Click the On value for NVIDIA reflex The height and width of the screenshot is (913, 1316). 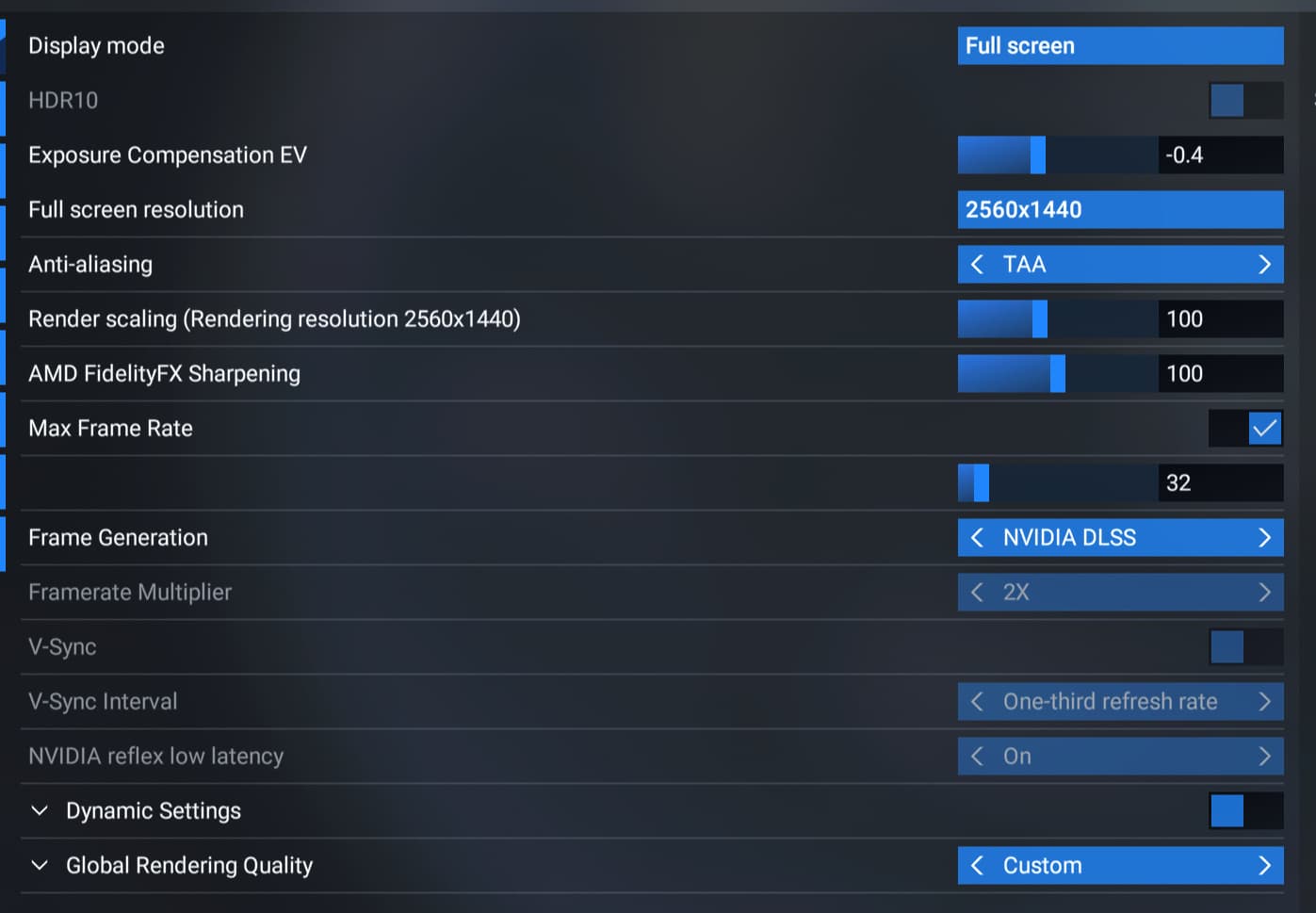(x=1017, y=756)
